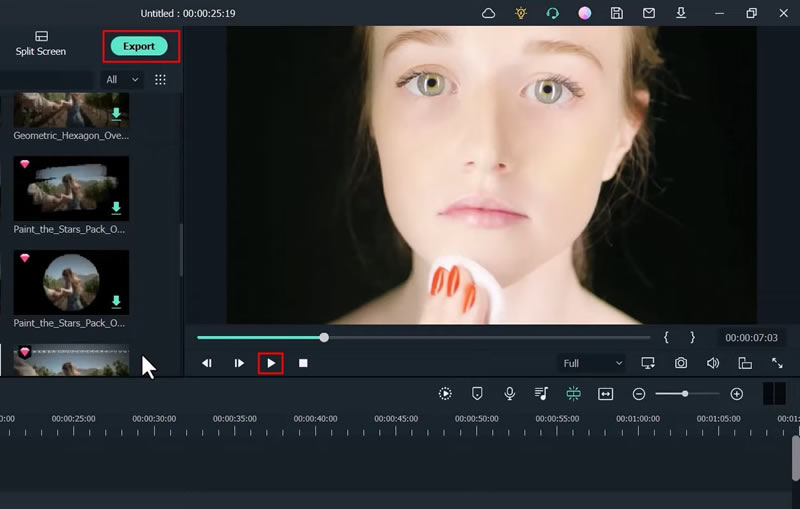The width and height of the screenshot is (800, 509).
Task: Open the mail messages icon
Action: tap(649, 13)
